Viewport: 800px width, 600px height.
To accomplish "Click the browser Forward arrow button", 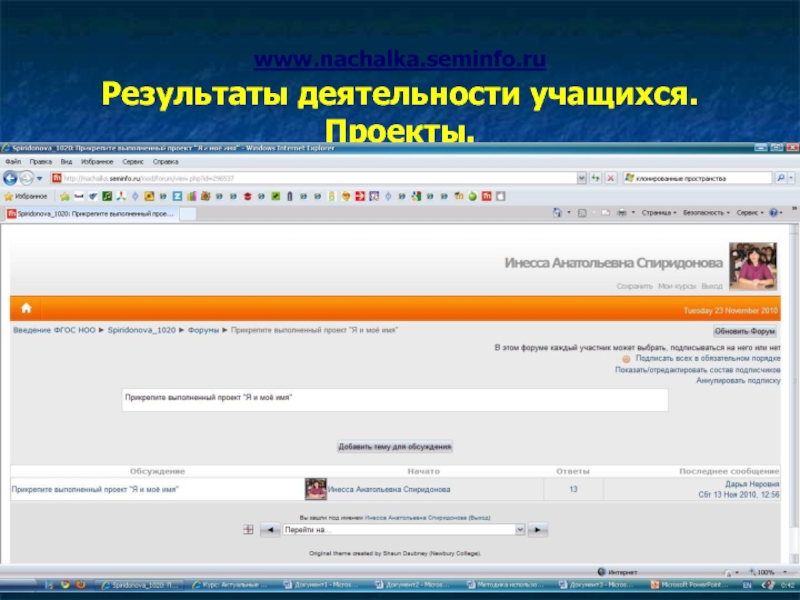I will pyautogui.click(x=27, y=178).
